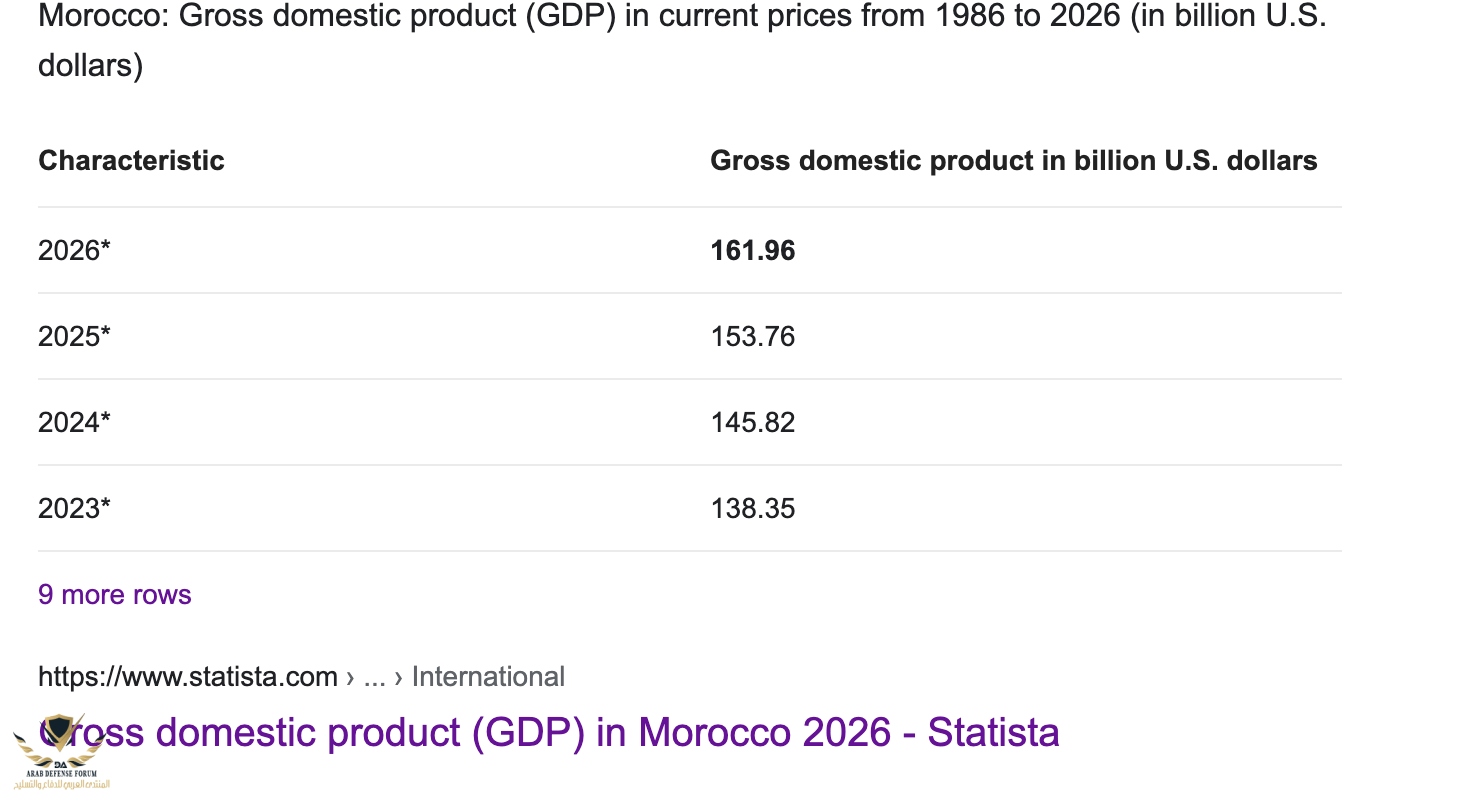Click the Morocco GDP table title text
This screenshot has width=1464, height=792.
(680, 18)
